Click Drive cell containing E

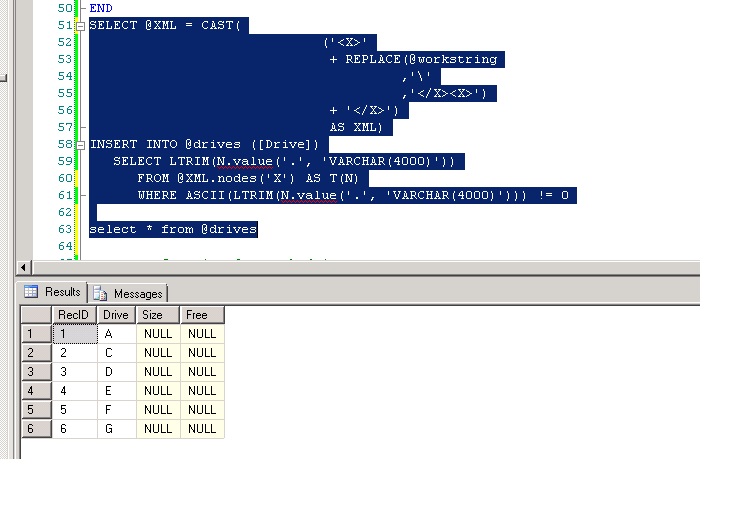(116, 391)
